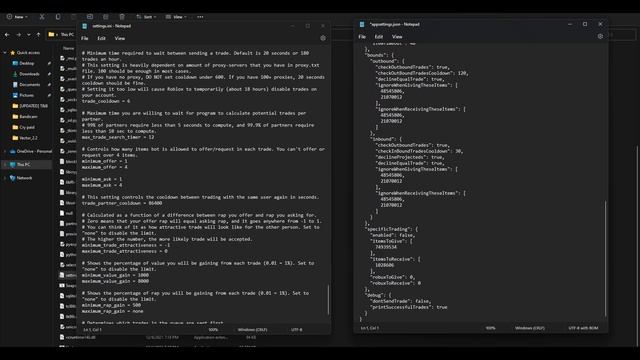Click '"checkInBoundTradesCooldown": 30' line

click(x=419, y=151)
